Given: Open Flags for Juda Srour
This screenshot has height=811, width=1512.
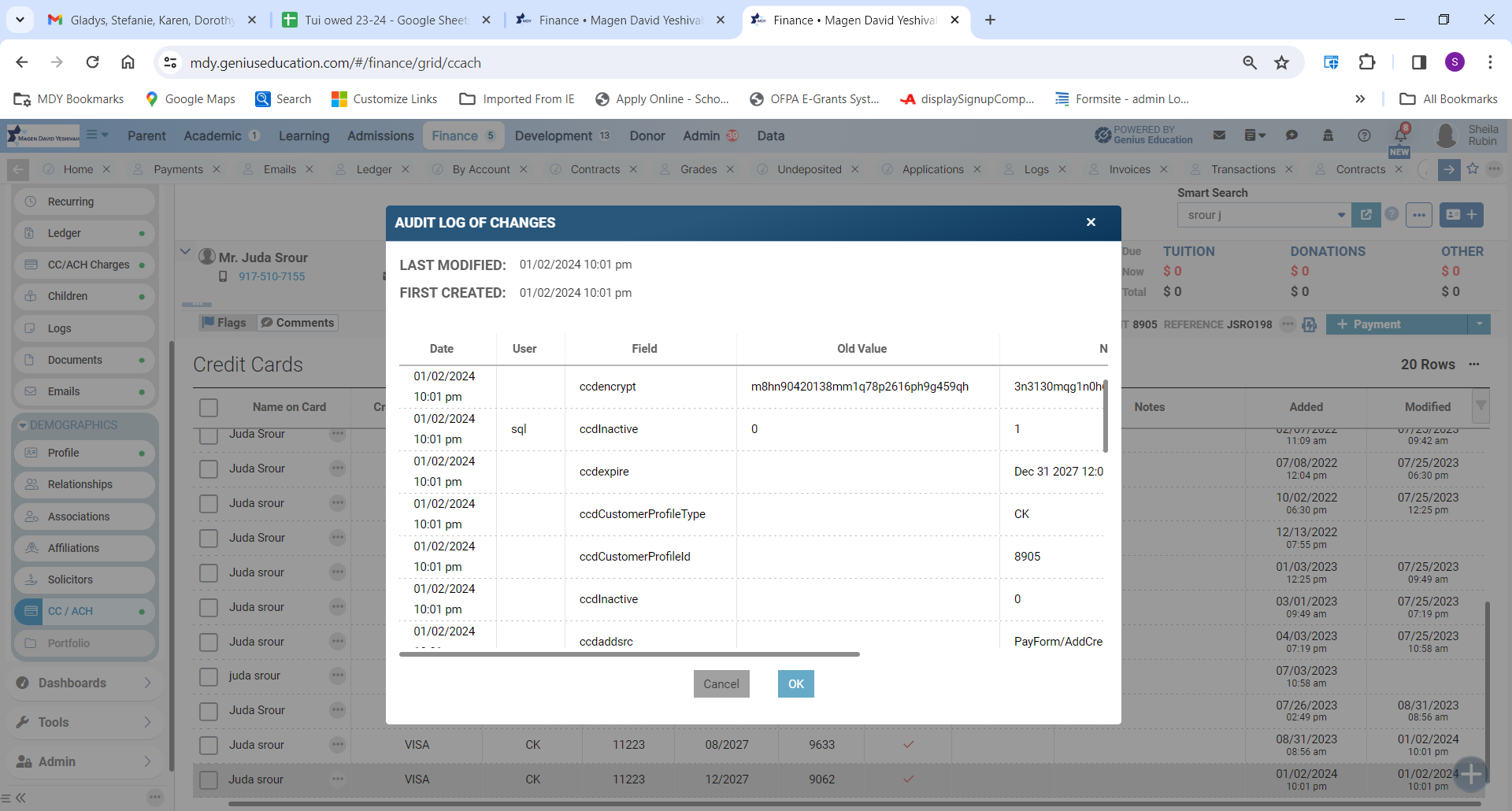Looking at the screenshot, I should tap(225, 323).
